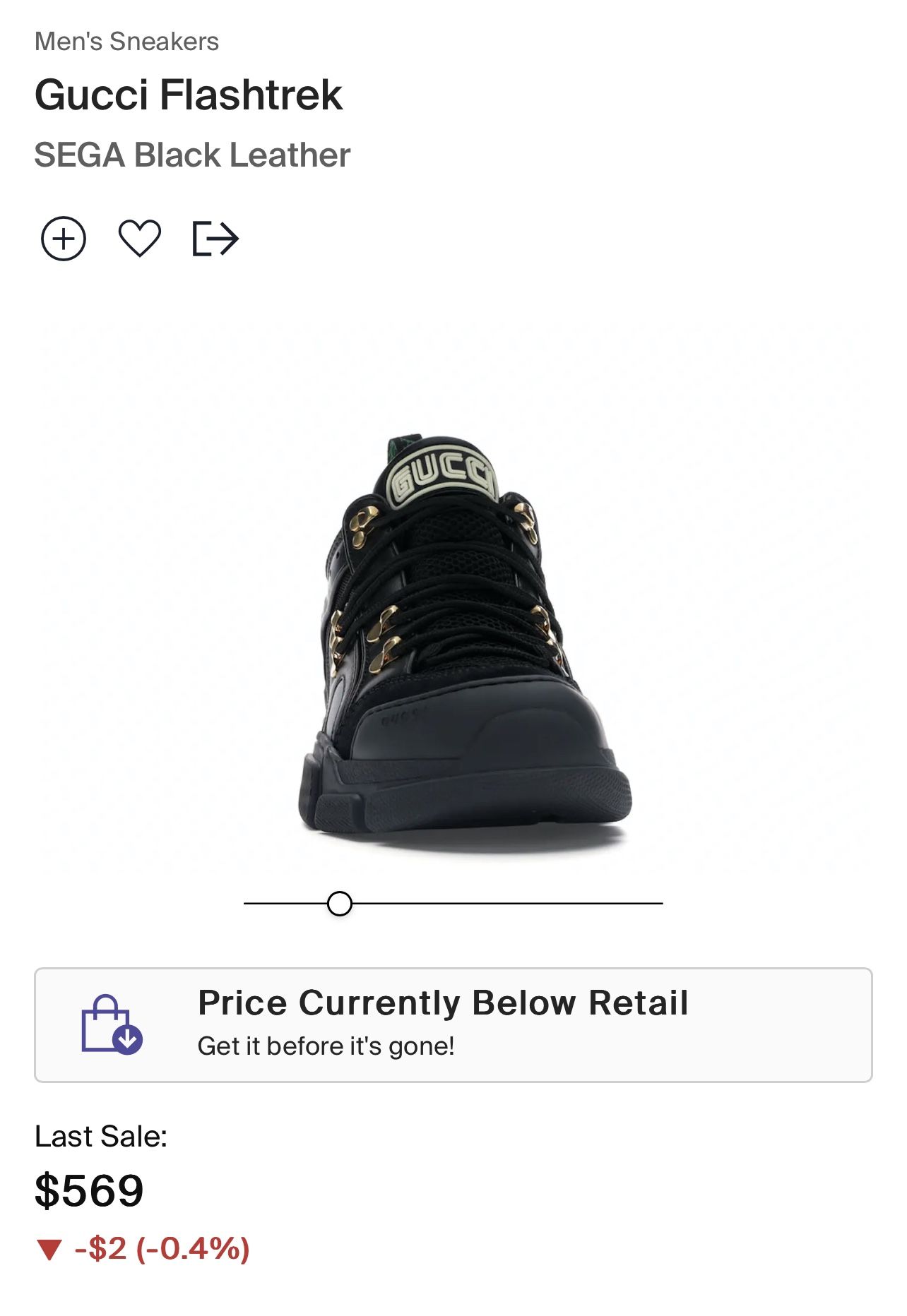Click the red down-triangle price change icon
This screenshot has height=1316, width=907.
tap(49, 1249)
